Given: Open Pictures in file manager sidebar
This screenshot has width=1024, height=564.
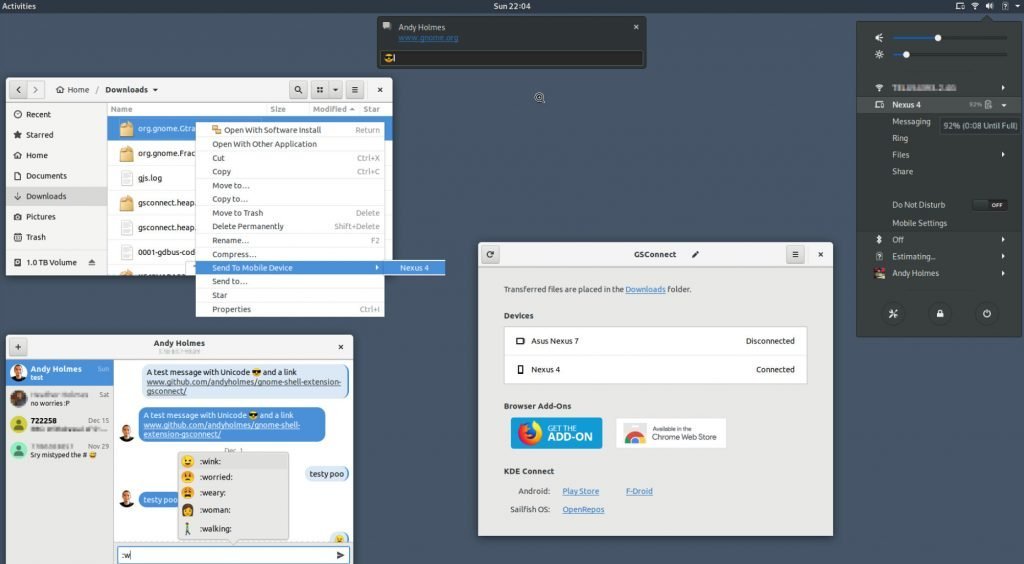Looking at the screenshot, I should pos(57,217).
